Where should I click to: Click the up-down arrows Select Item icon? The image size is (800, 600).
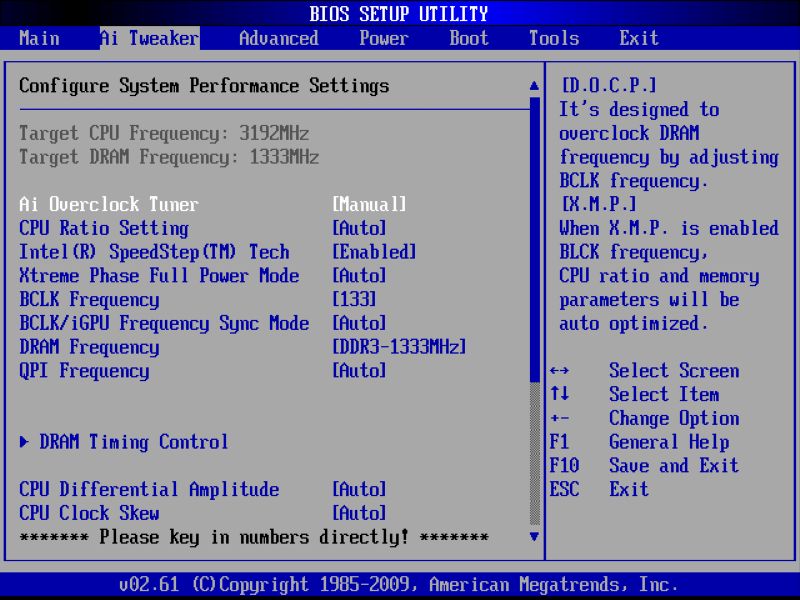pyautogui.click(x=560, y=394)
